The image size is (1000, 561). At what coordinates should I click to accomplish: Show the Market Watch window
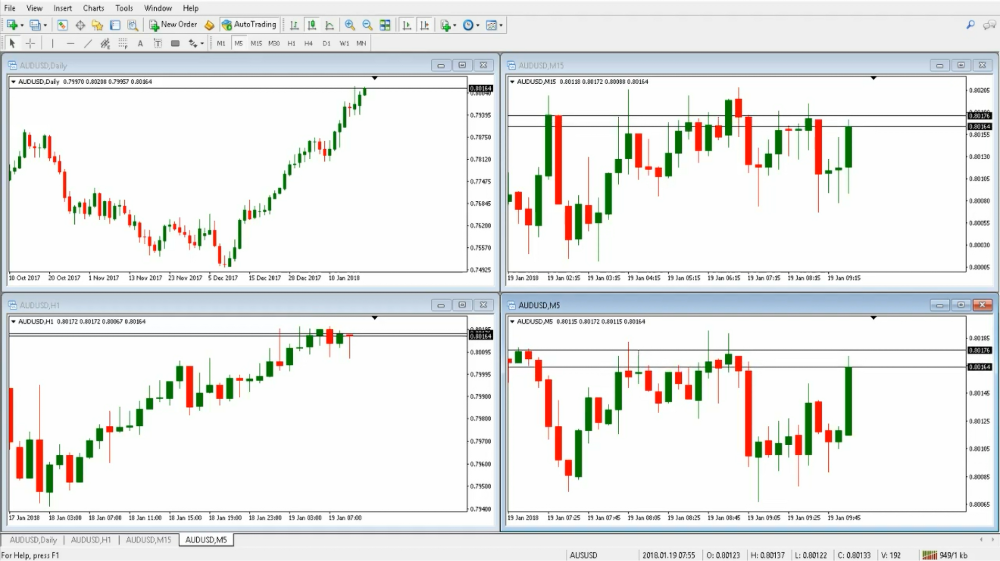coord(62,25)
